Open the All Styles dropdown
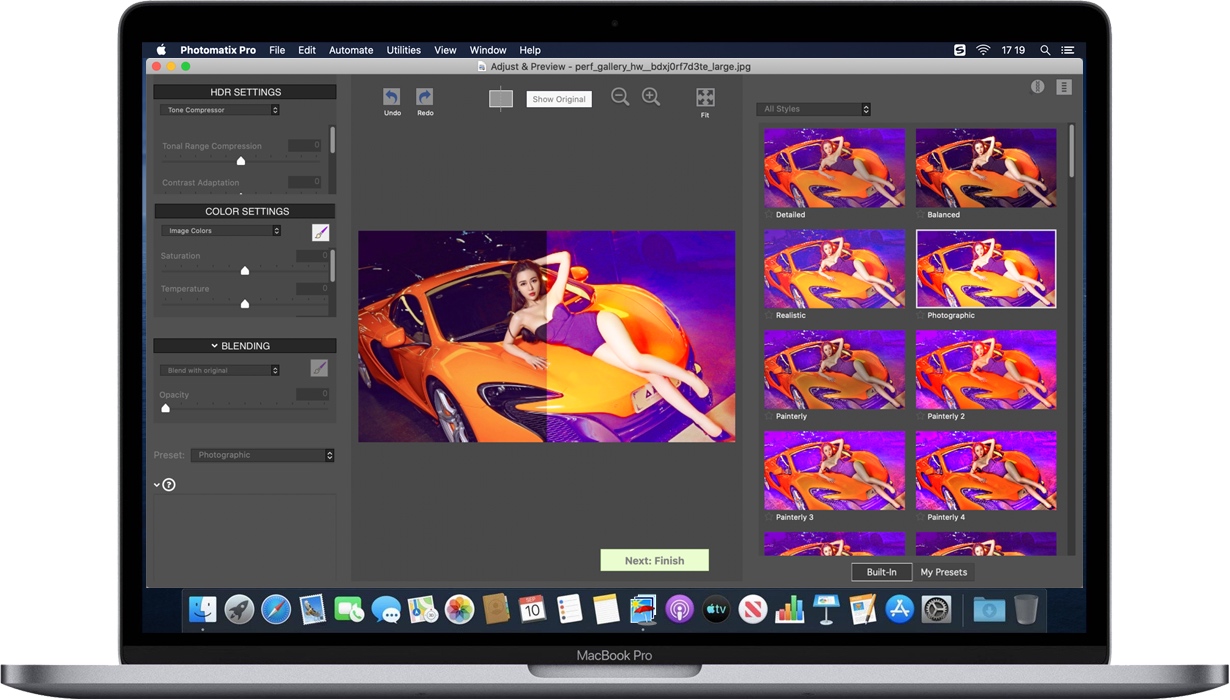 [x=813, y=108]
